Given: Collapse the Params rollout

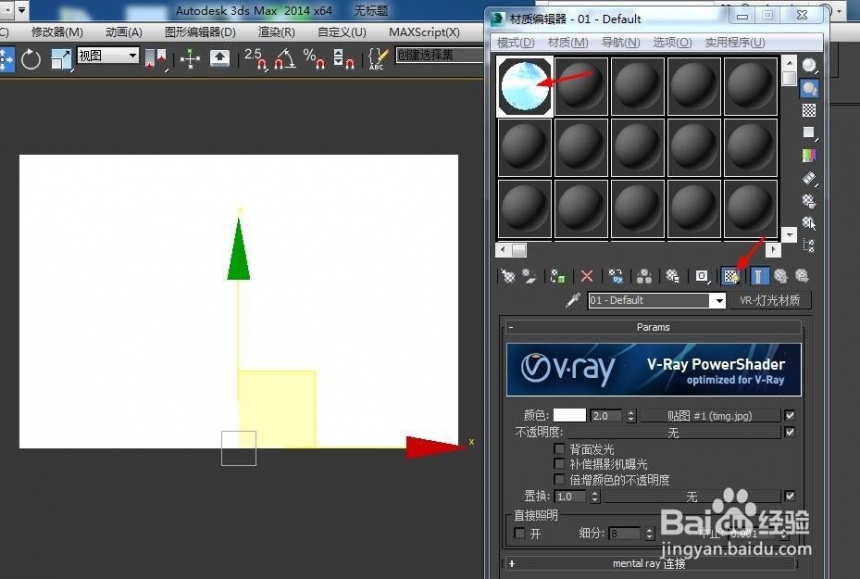Looking at the screenshot, I should pyautogui.click(x=653, y=327).
